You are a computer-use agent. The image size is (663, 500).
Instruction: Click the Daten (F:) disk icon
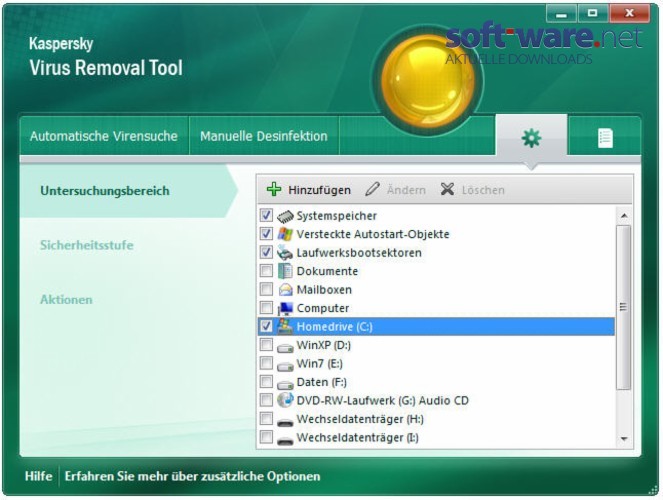pos(285,384)
